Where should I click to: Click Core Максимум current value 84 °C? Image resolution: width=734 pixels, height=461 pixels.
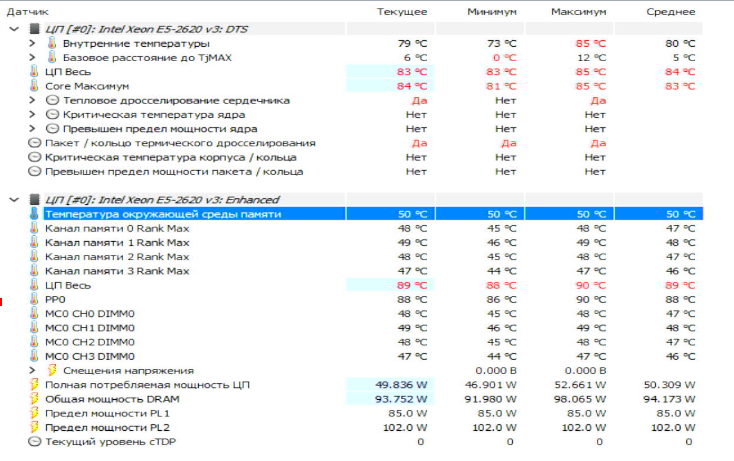coord(412,86)
